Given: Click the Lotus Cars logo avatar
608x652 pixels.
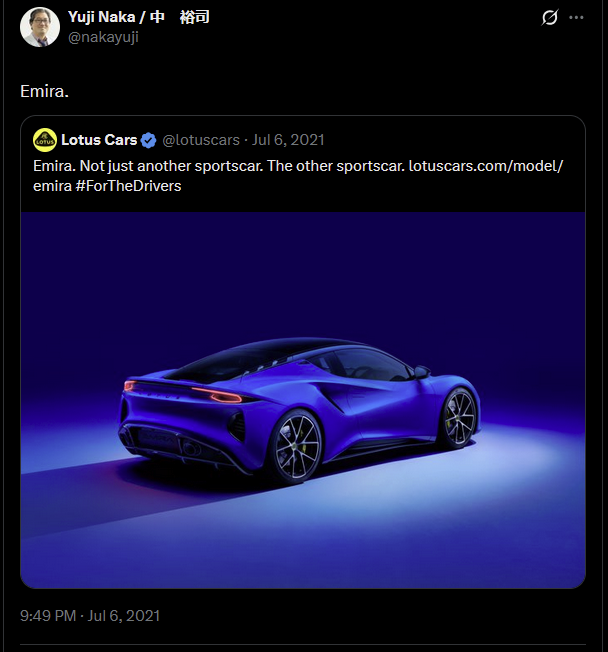Looking at the screenshot, I should [44, 140].
